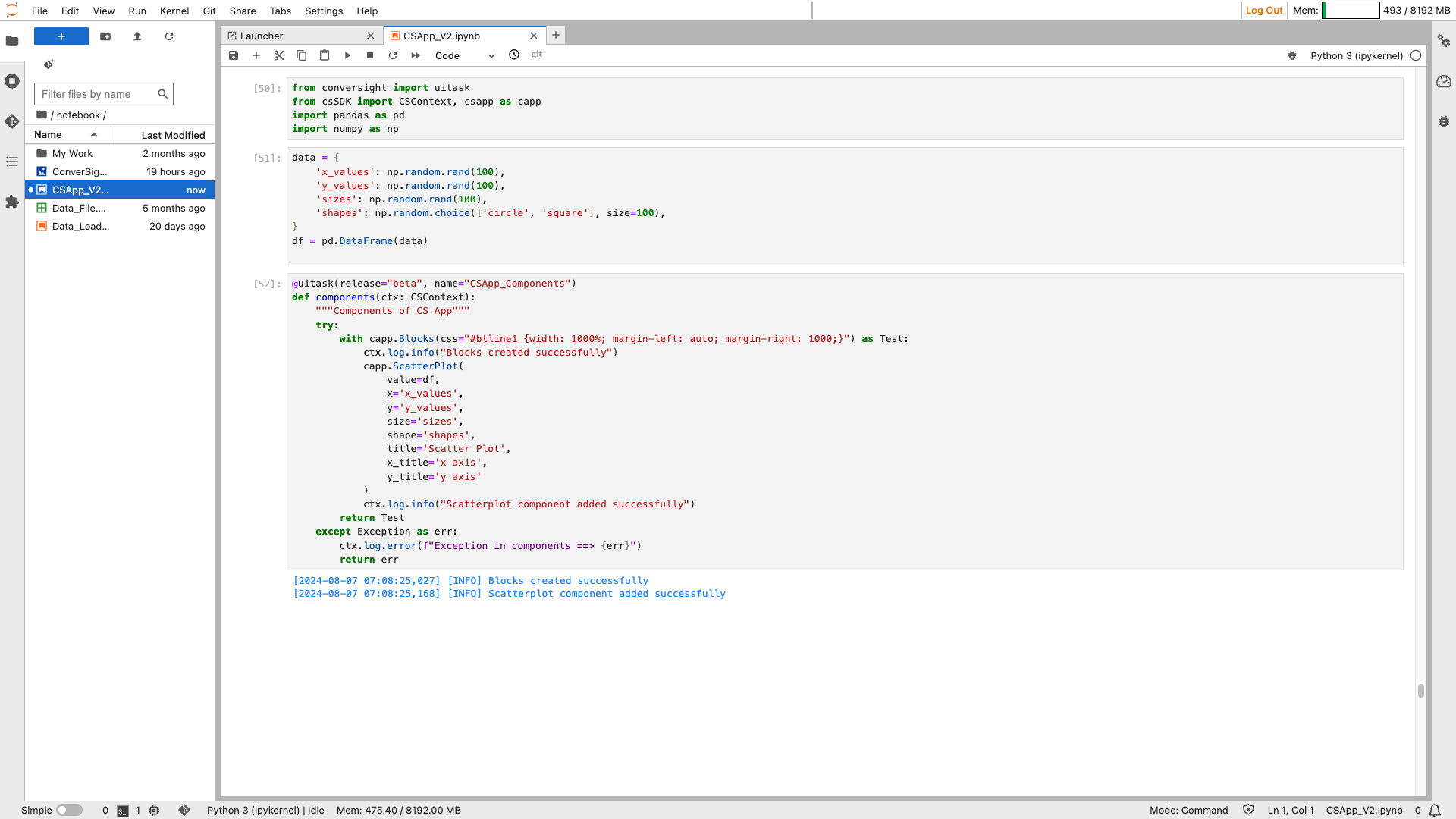Open the Tabs menu
Screen dimensions: 1456x819
[281, 11]
